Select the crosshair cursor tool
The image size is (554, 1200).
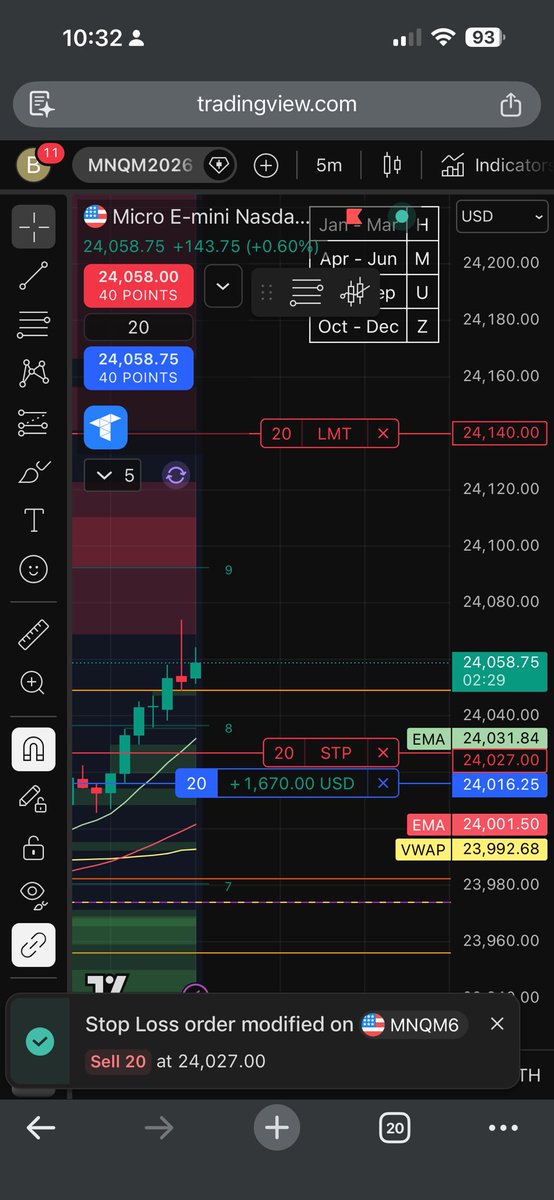[x=33, y=227]
